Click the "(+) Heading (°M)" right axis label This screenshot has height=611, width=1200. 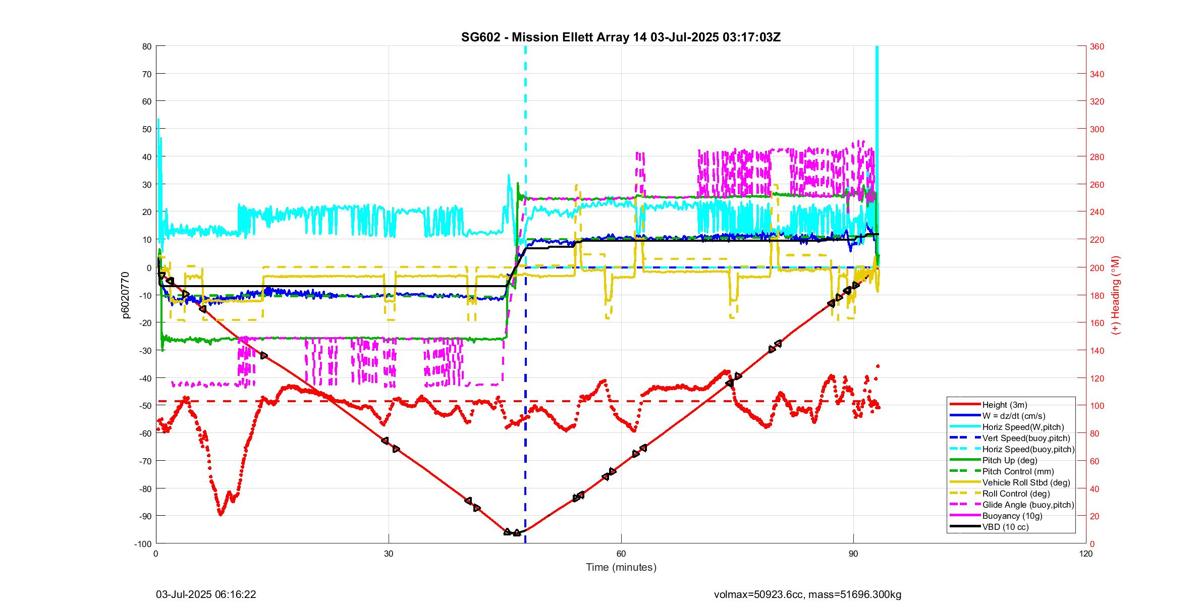click(x=1117, y=295)
